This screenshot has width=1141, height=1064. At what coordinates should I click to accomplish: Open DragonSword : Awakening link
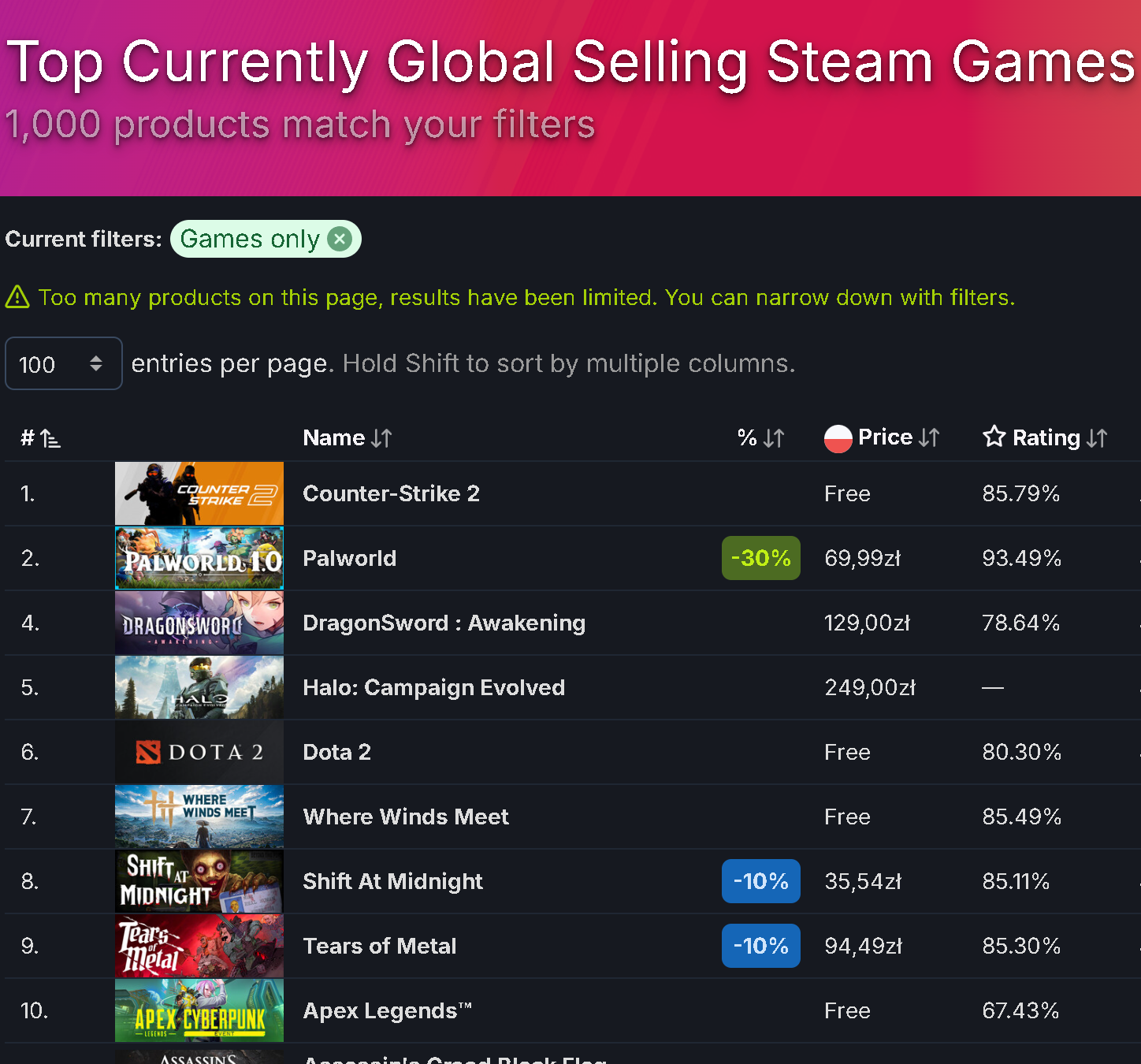[x=444, y=623]
